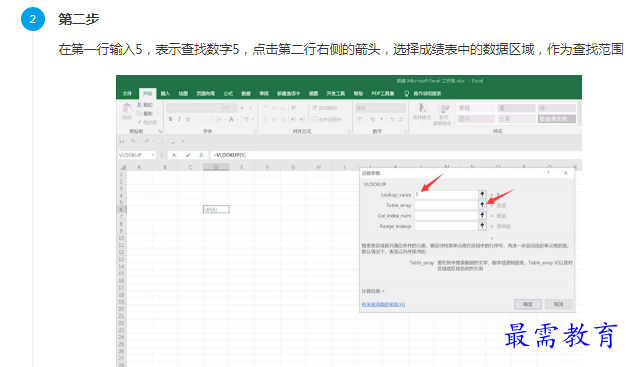626x367 pixels.
Task: Click the Col_index_num input field
Action: click(446, 216)
